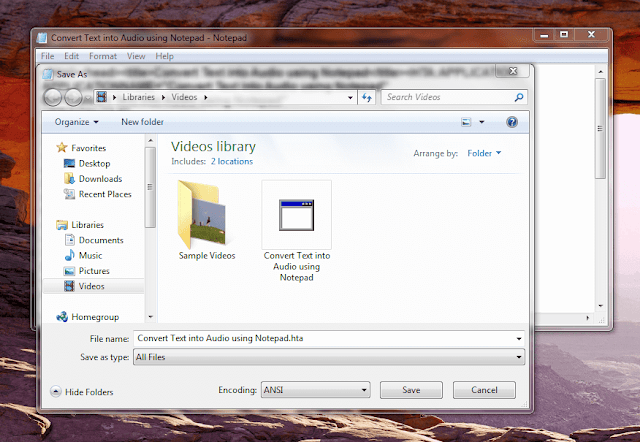Click the 2 locations link
The height and width of the screenshot is (442, 640).
pyautogui.click(x=231, y=161)
